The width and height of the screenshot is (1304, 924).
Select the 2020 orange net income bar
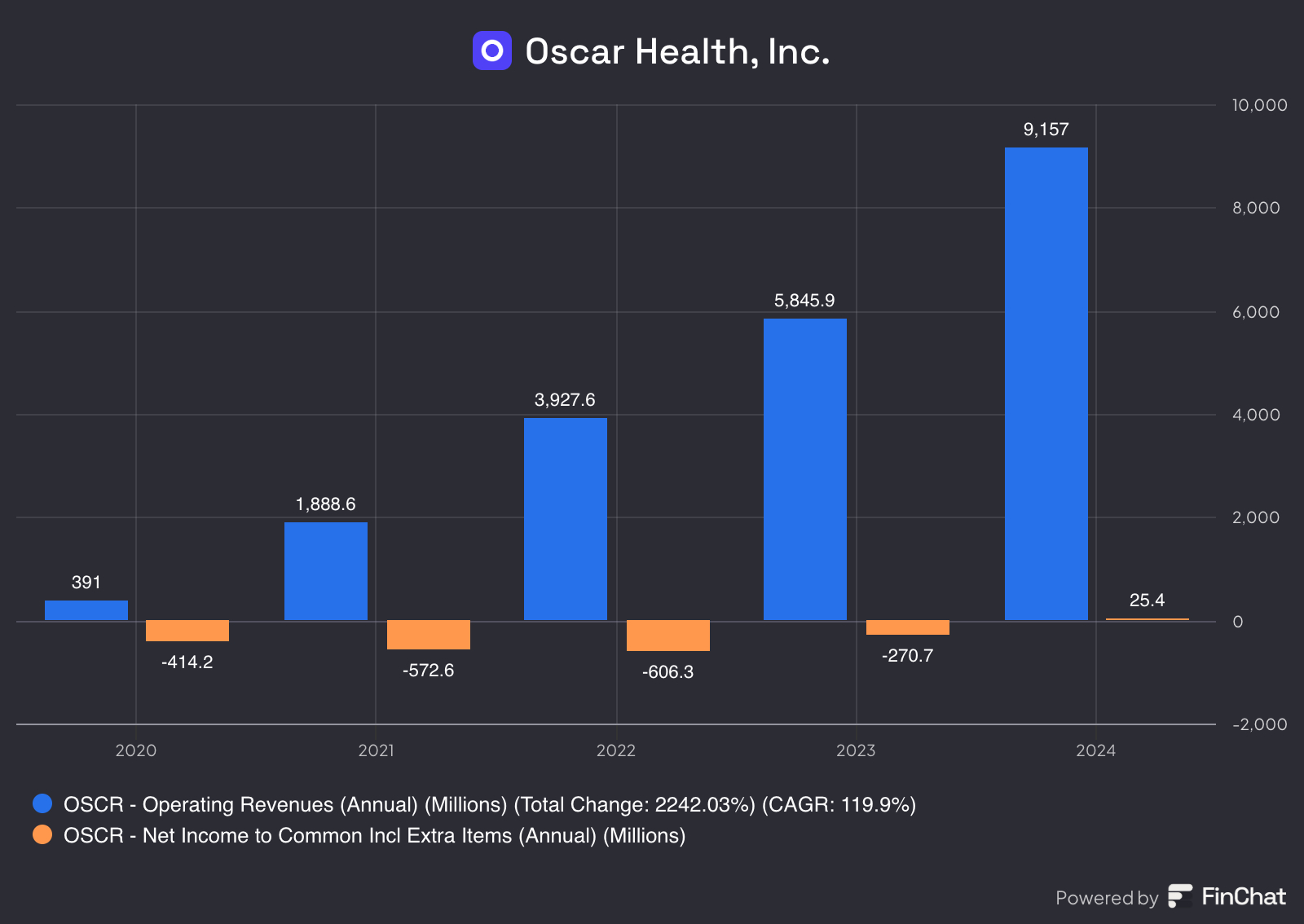(187, 631)
